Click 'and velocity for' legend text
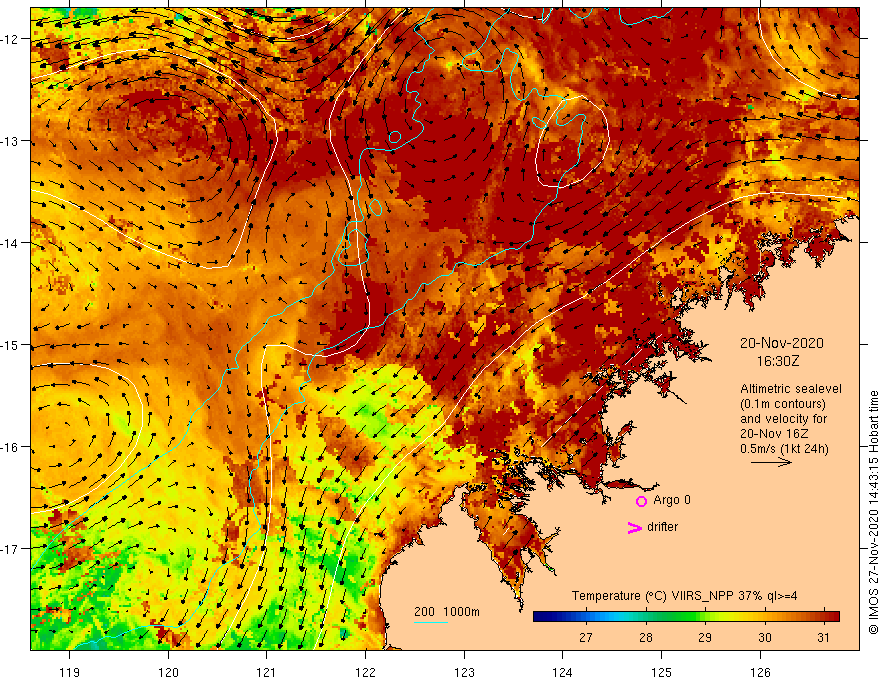Image resolution: width=880 pixels, height=680 pixels. (783, 419)
